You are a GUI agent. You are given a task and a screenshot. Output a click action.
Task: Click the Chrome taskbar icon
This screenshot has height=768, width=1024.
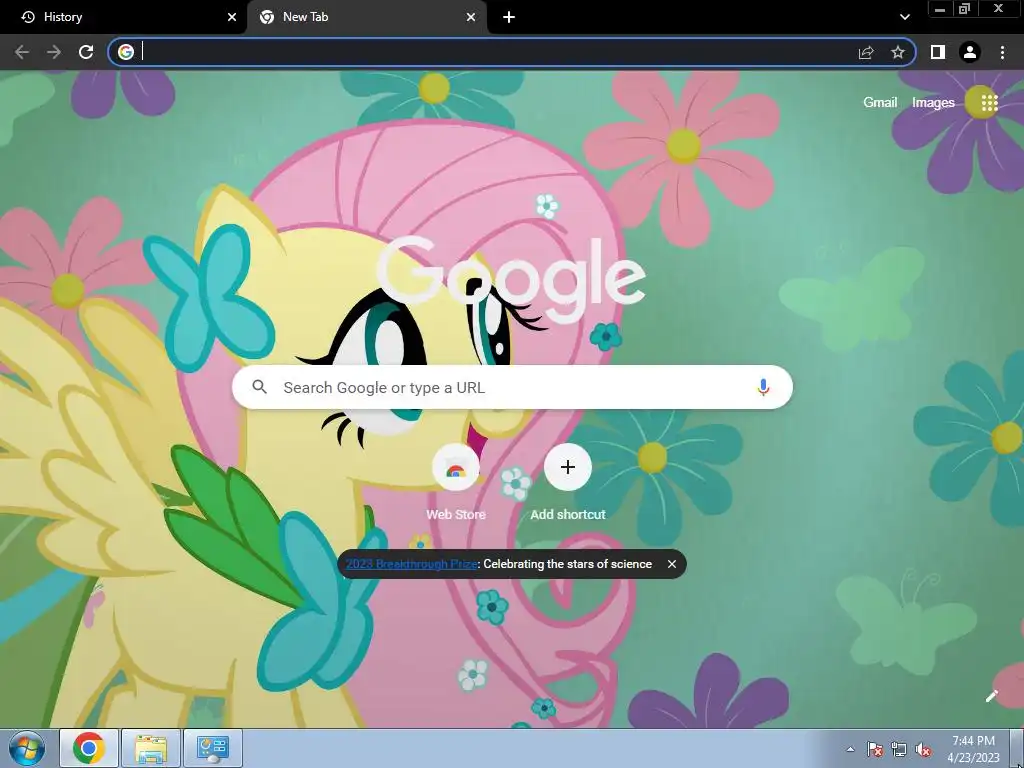coord(89,748)
